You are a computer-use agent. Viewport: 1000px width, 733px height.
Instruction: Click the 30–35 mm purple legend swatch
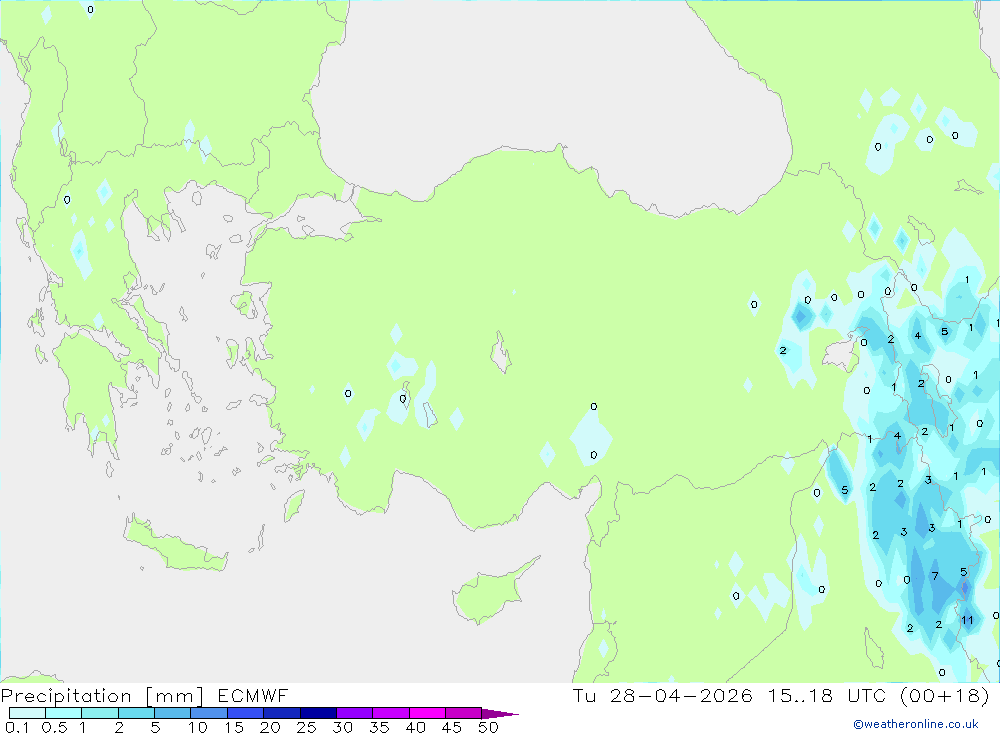(x=354, y=713)
